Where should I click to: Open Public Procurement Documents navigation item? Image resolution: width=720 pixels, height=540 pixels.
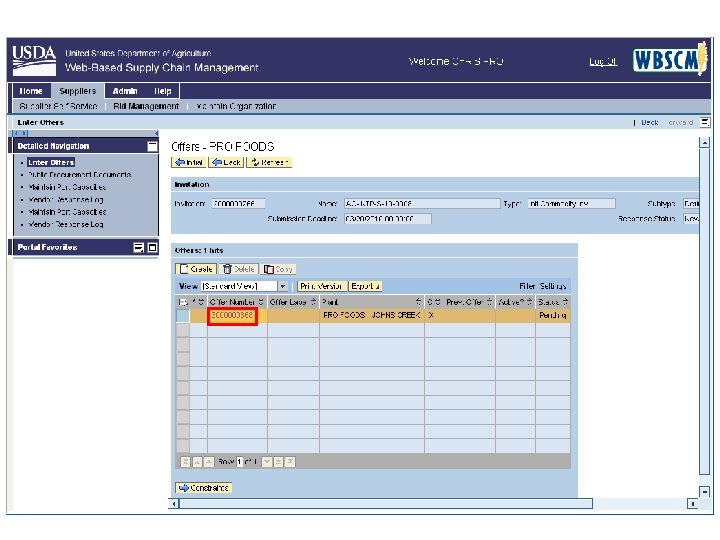tap(79, 174)
